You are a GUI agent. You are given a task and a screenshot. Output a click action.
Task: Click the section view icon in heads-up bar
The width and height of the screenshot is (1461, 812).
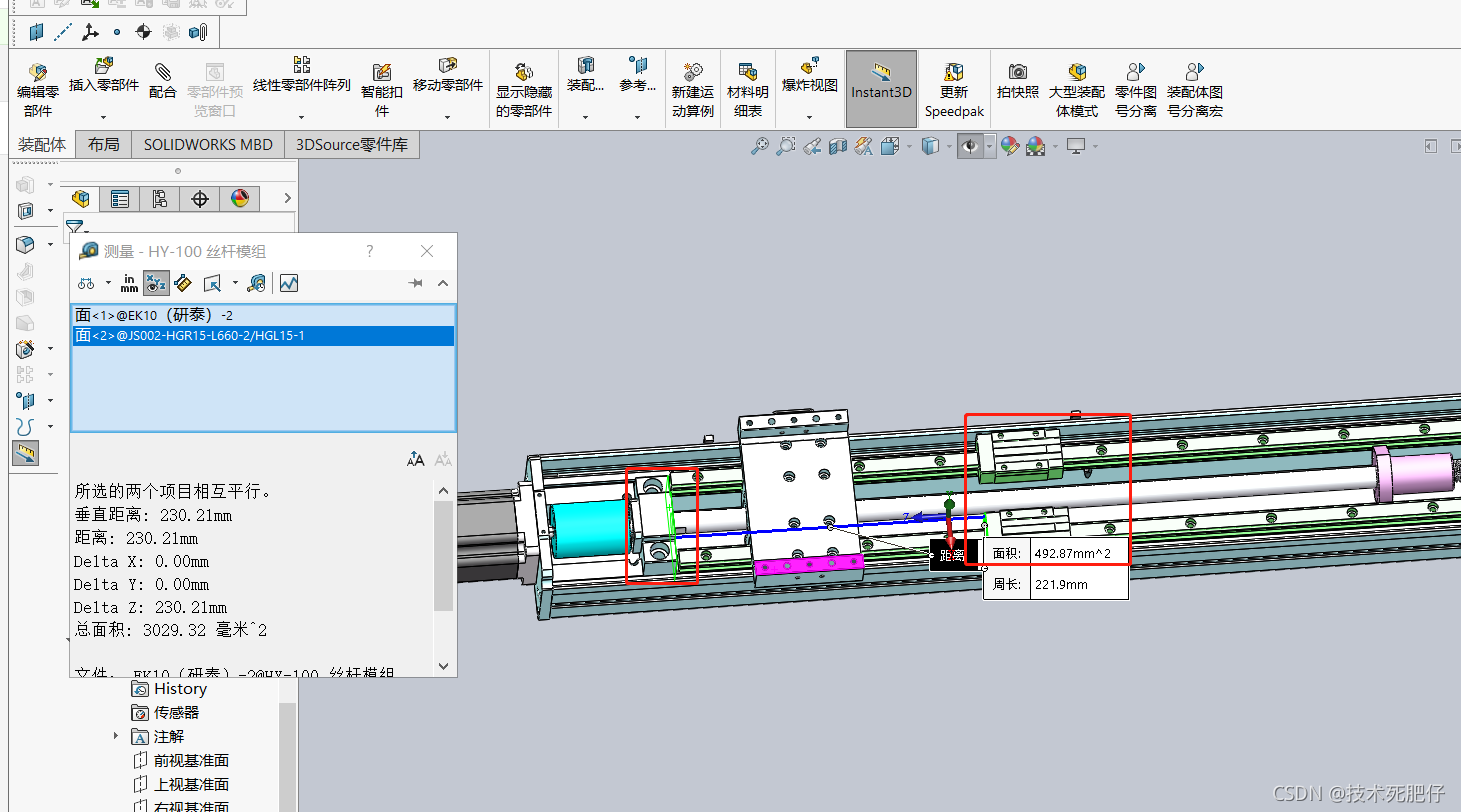838,146
